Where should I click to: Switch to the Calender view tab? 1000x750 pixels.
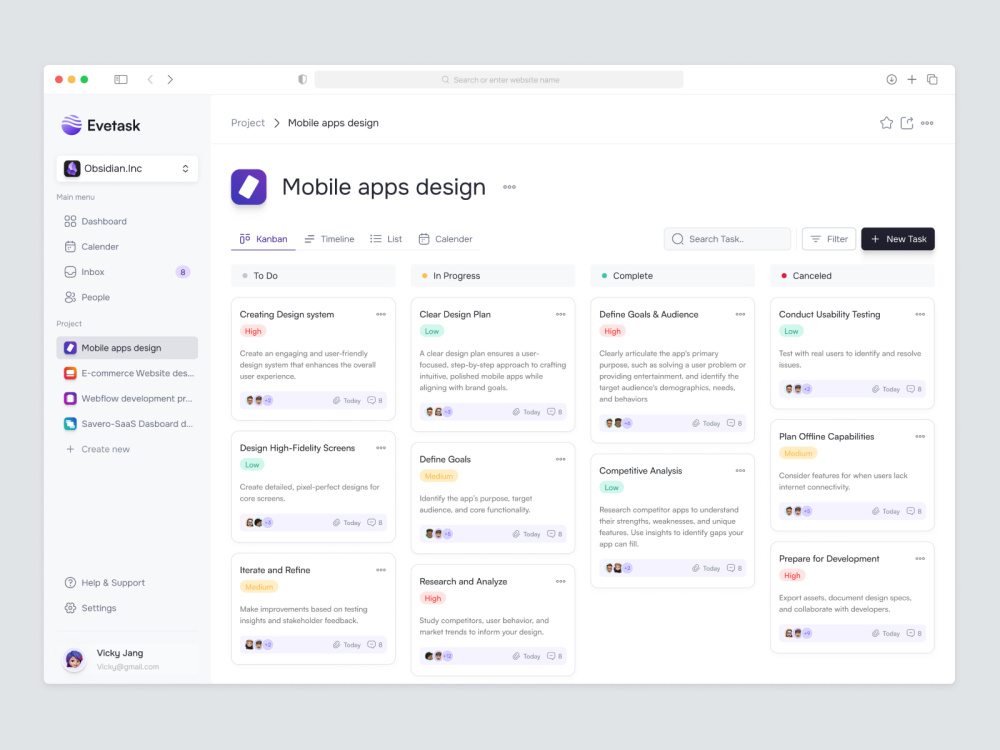[x=445, y=239]
